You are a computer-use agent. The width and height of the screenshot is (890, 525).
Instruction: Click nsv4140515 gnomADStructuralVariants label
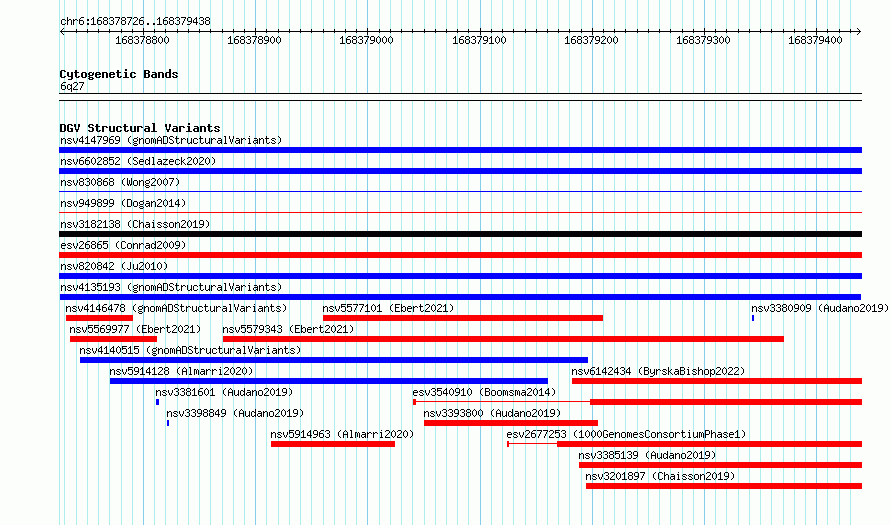coord(190,350)
